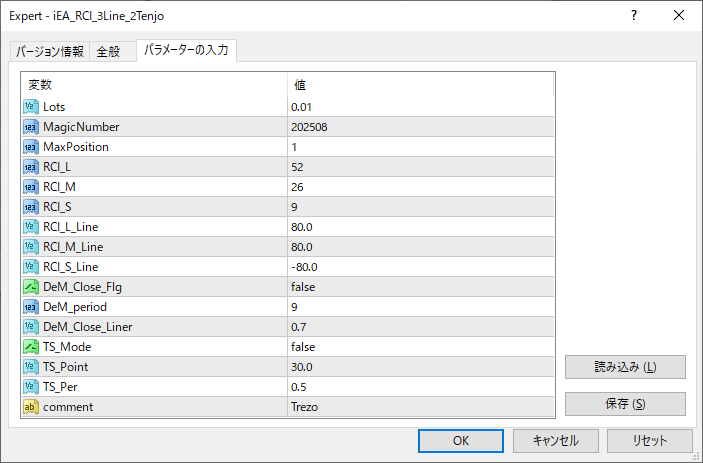This screenshot has height=463, width=703.
Task: Click the TS_Mode boolean type icon
Action: tap(31, 346)
